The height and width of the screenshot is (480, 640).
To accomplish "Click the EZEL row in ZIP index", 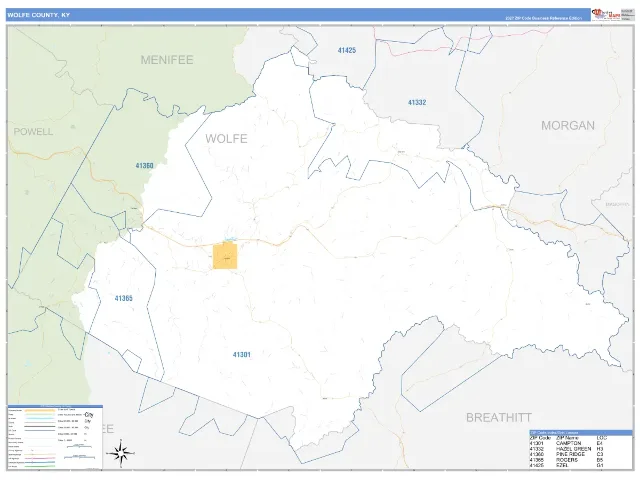I will (568, 465).
